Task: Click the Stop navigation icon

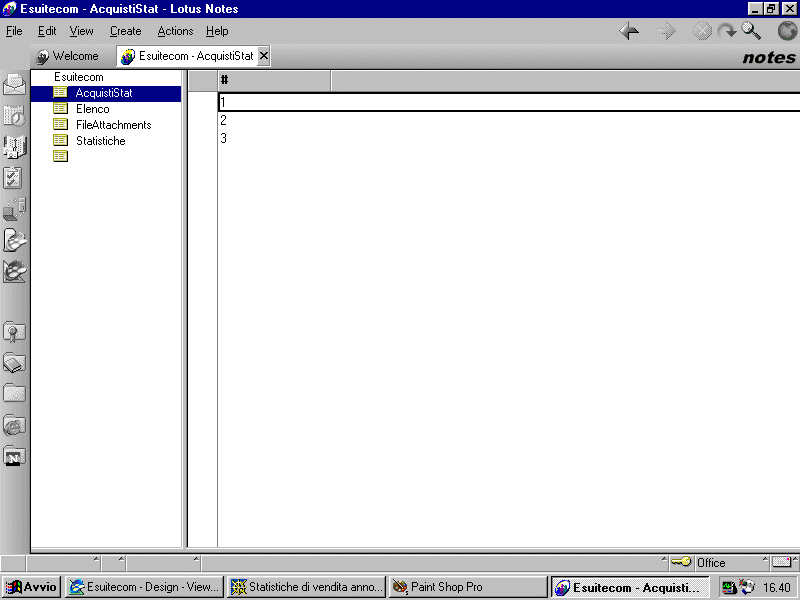Action: (x=702, y=32)
